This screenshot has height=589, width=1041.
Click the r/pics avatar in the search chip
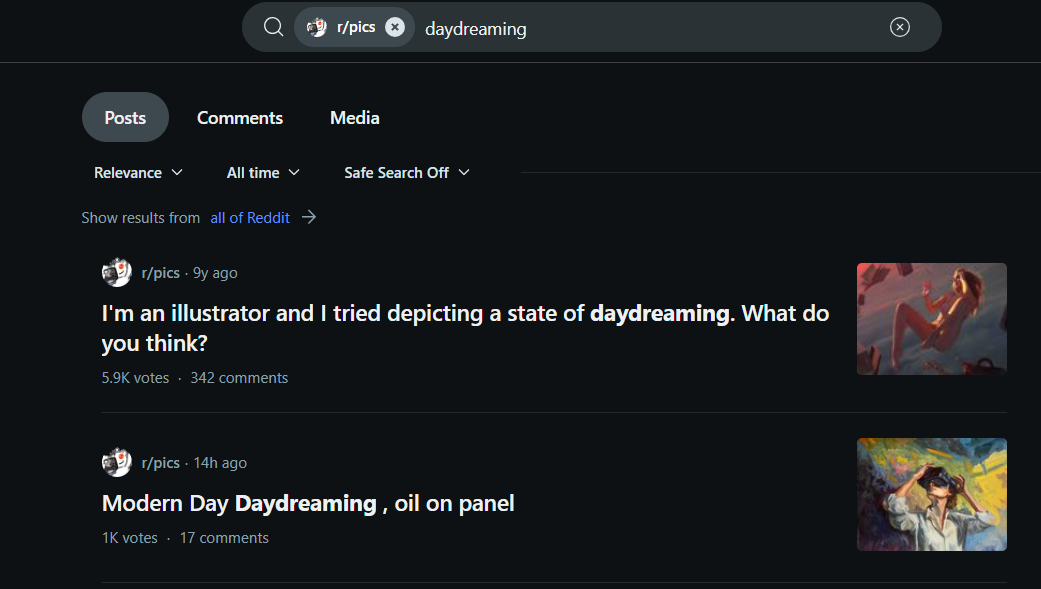tap(317, 27)
